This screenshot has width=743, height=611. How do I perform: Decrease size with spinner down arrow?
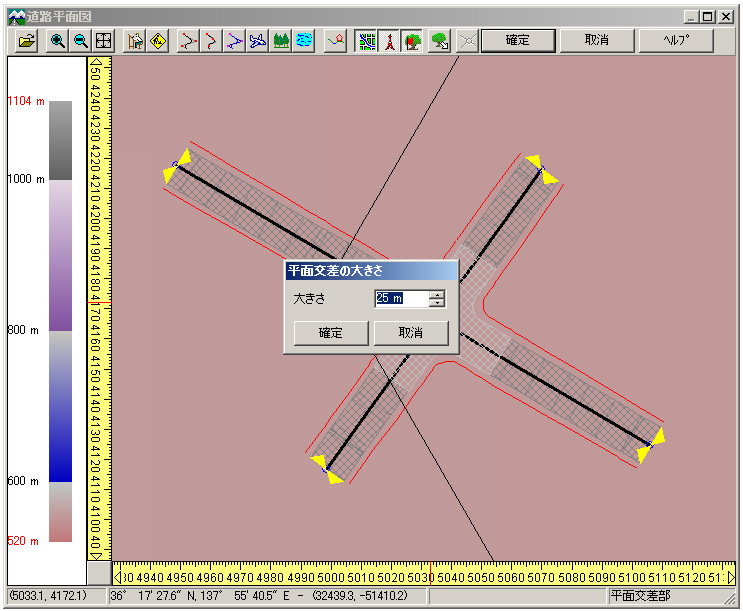pos(437,303)
